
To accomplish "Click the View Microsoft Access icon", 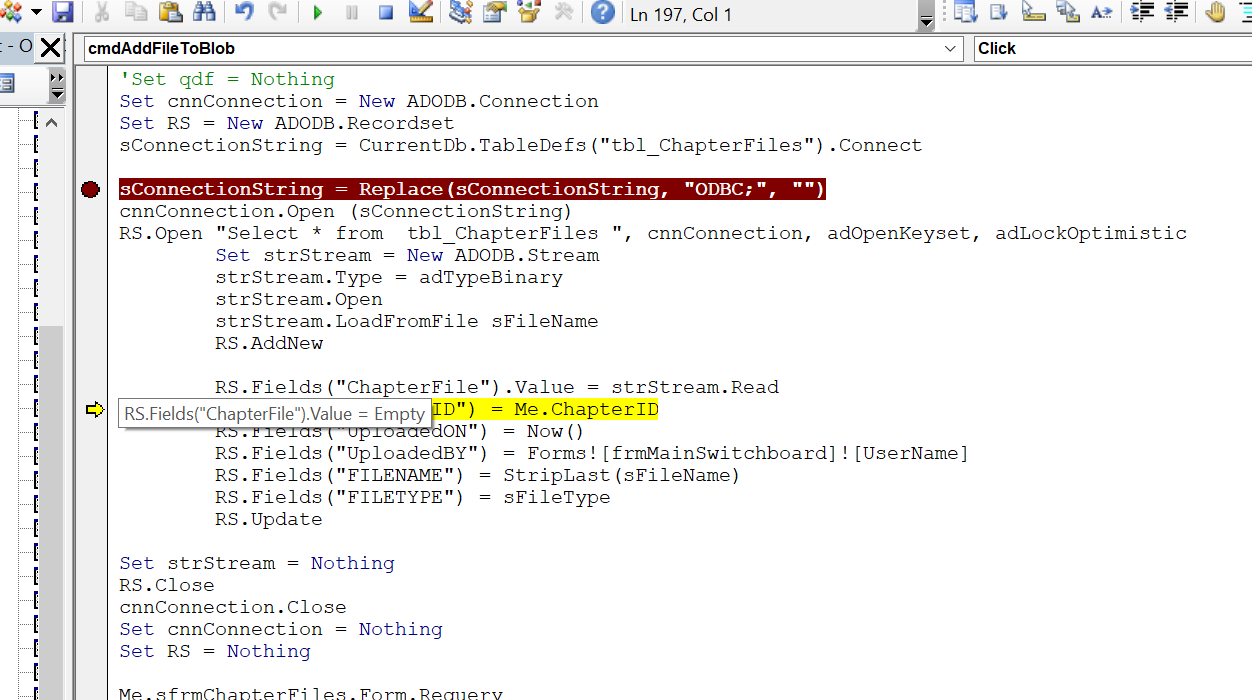I will click(11, 13).
